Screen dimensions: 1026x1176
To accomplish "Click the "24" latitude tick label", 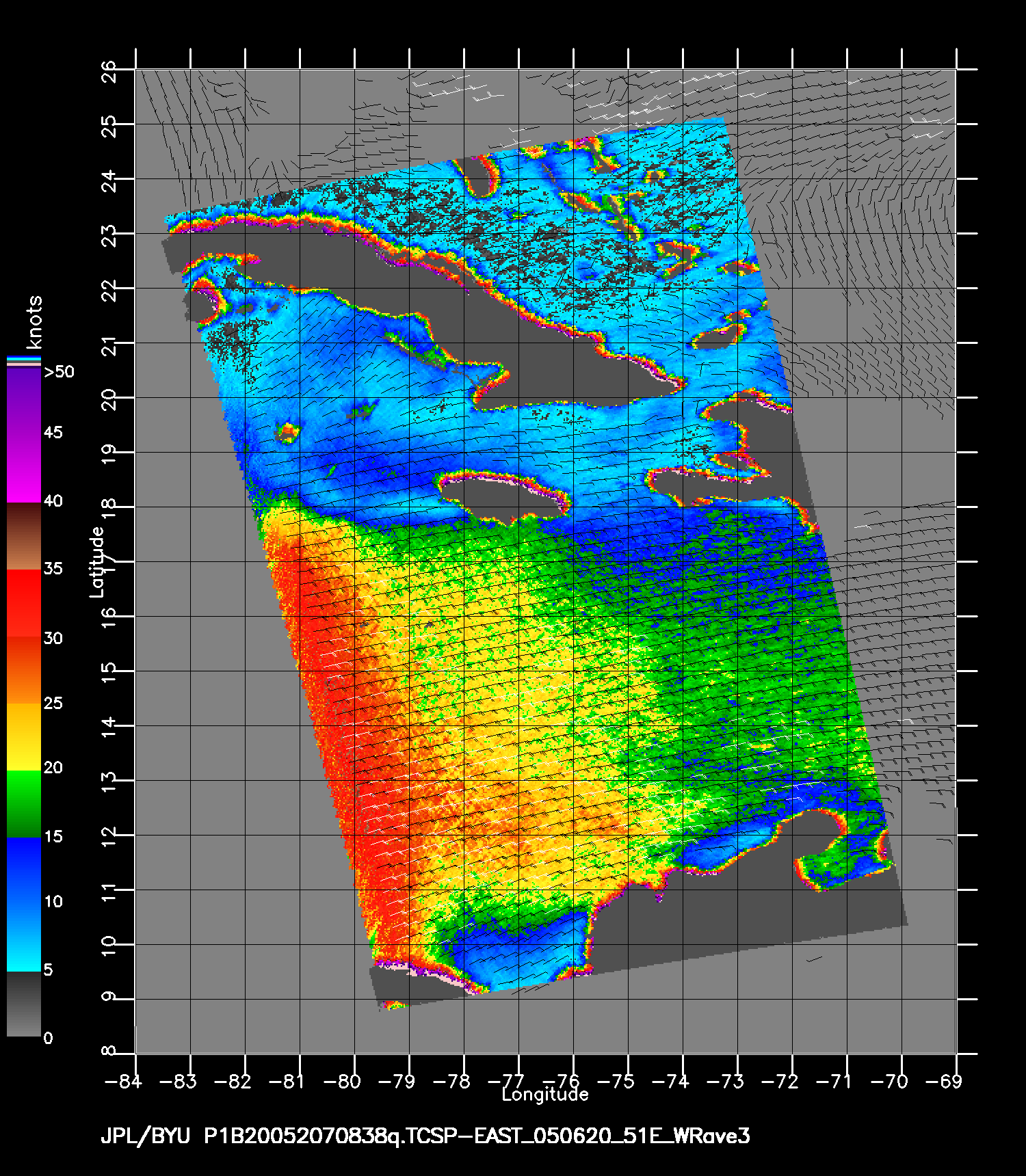I will [x=109, y=181].
